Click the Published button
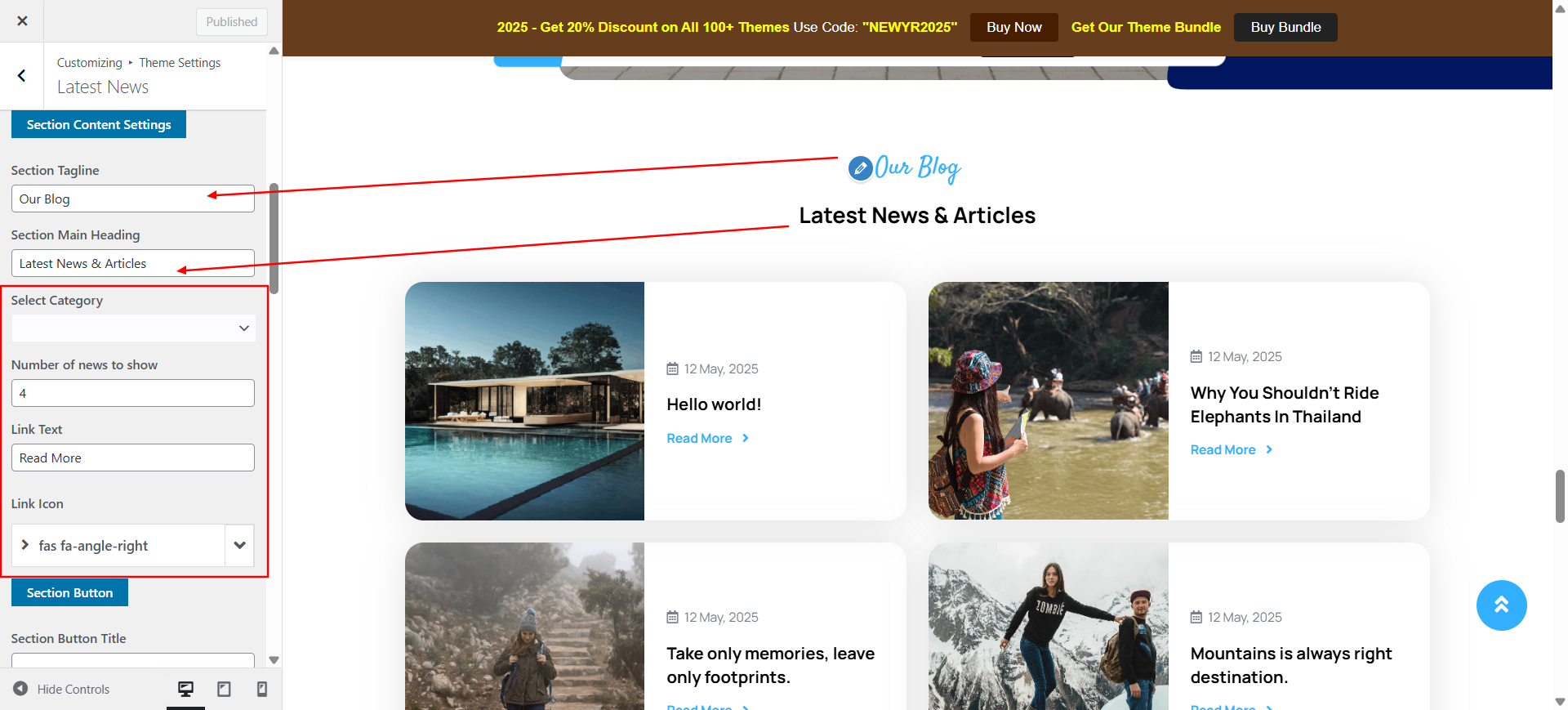Image resolution: width=1568 pixels, height=710 pixels. [x=231, y=22]
